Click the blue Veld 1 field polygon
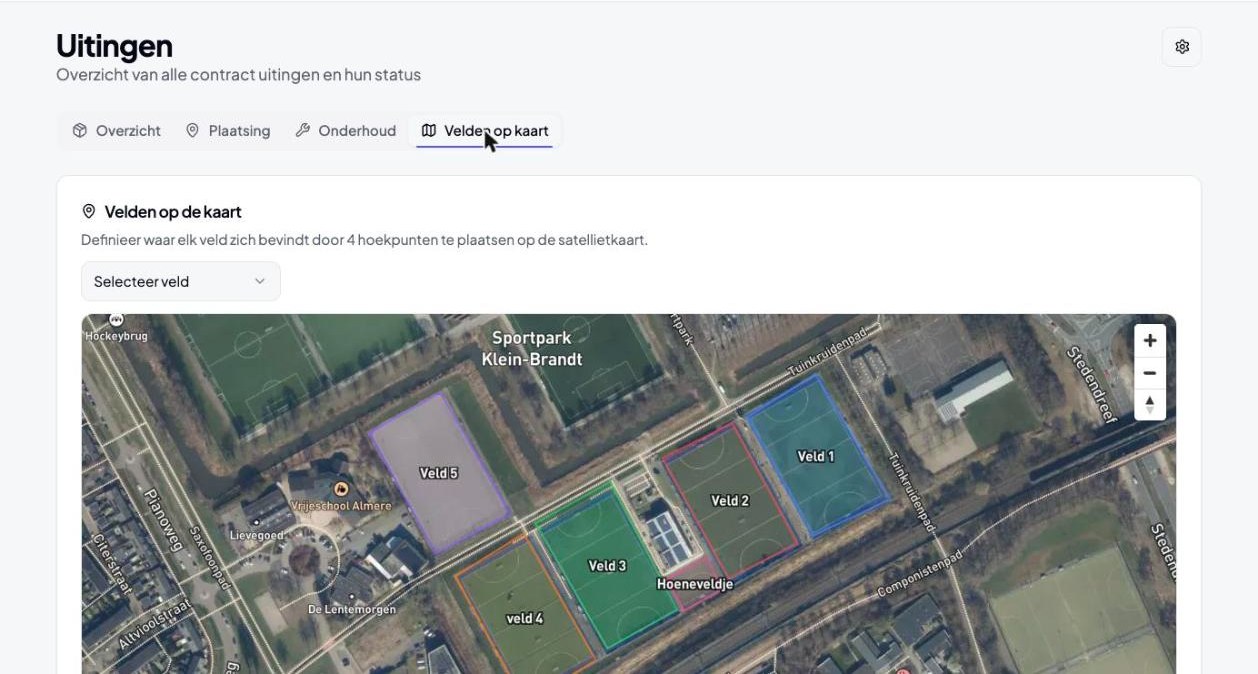 [816, 455]
